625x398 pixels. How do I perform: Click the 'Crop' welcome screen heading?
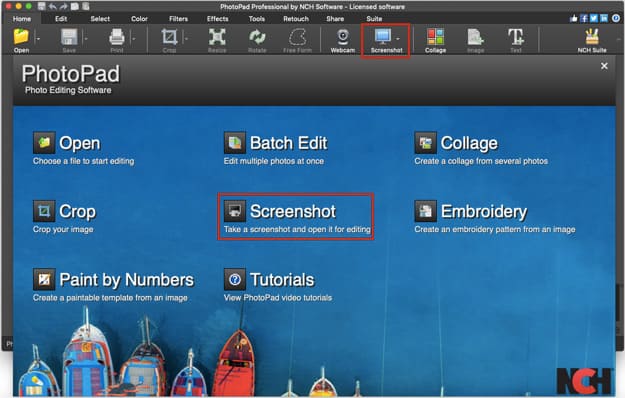(x=77, y=212)
